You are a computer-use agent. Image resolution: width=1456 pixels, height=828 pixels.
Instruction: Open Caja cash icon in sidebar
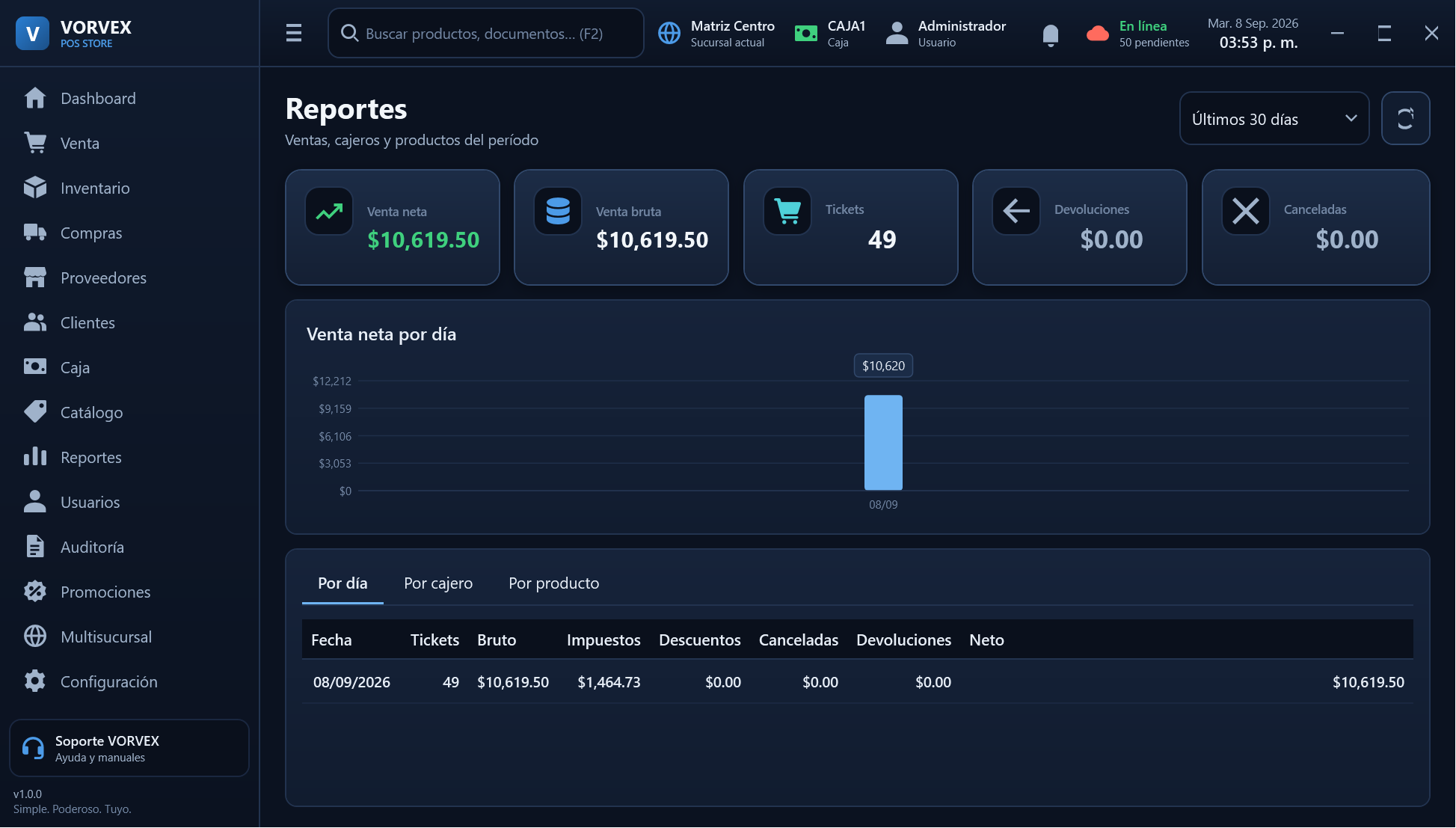click(x=35, y=367)
